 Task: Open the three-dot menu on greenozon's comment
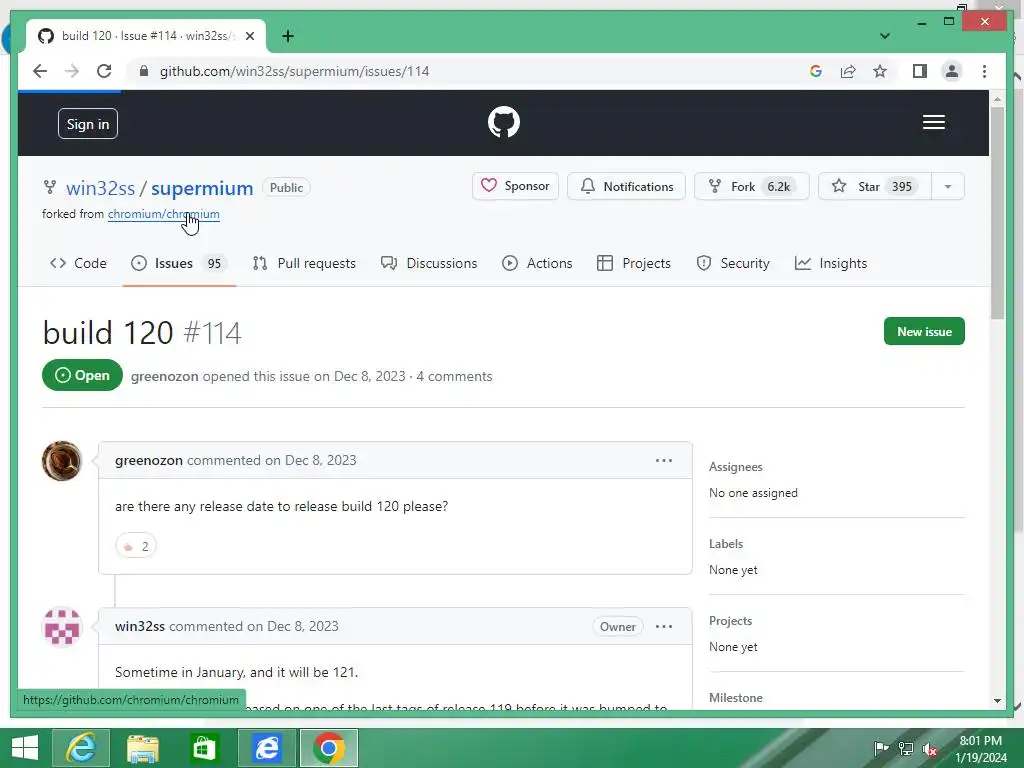click(x=664, y=460)
